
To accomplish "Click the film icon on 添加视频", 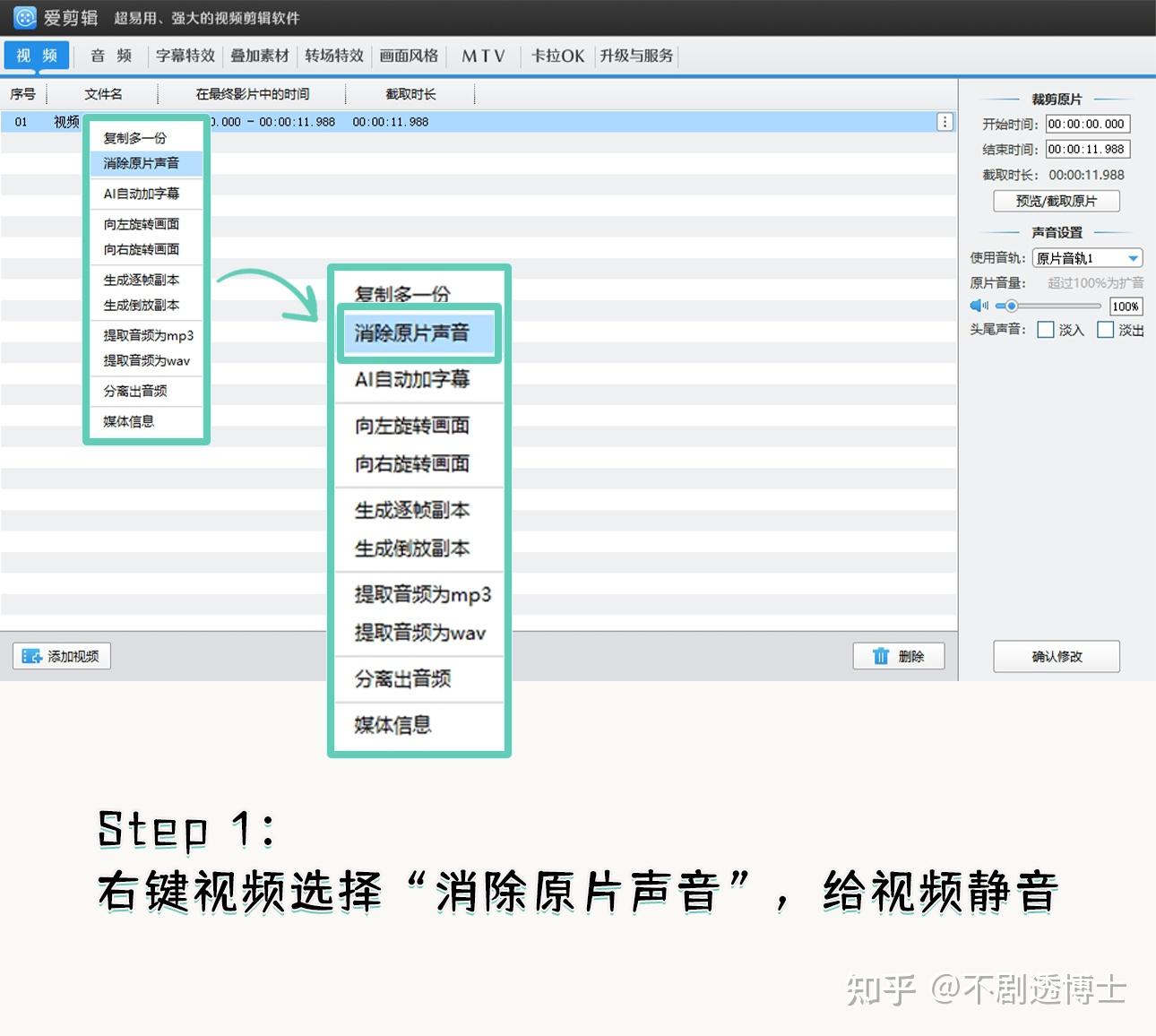I will (x=32, y=656).
